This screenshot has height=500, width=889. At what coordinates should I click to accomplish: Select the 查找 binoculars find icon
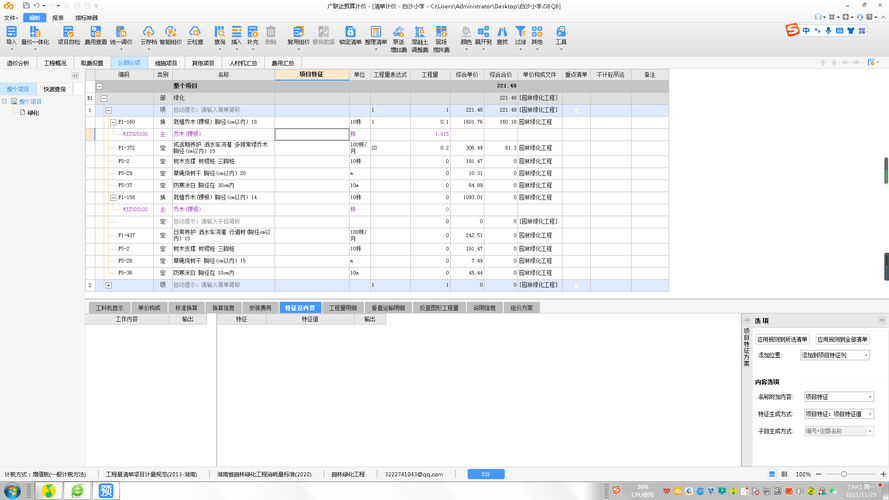(x=502, y=35)
